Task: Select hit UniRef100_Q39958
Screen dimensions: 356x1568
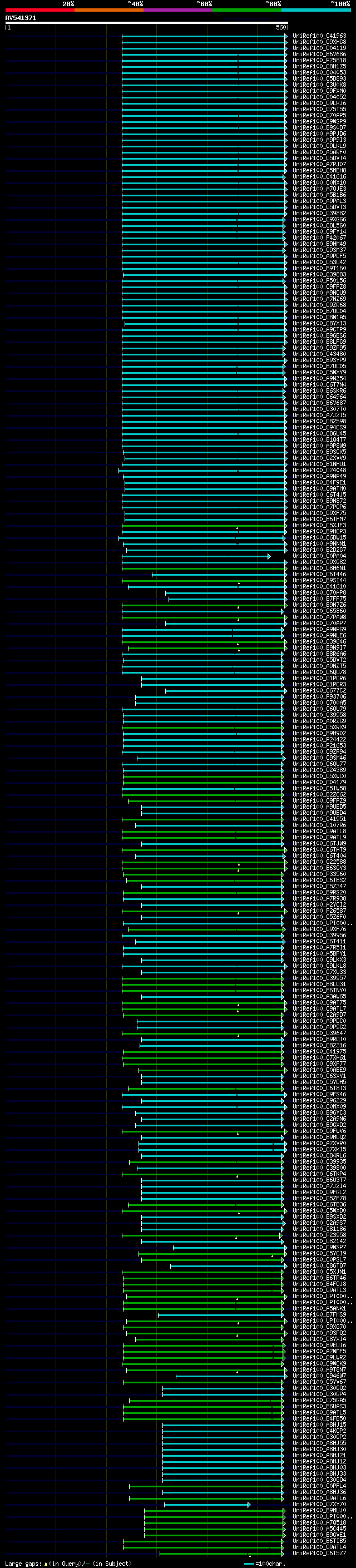Action: coord(319,715)
